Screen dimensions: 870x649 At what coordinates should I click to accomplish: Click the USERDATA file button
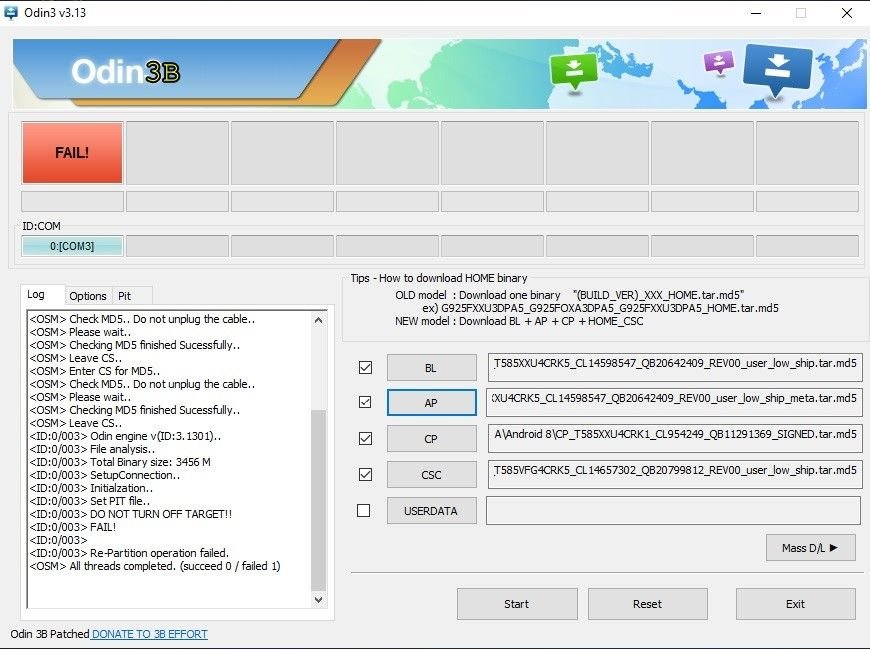(431, 511)
